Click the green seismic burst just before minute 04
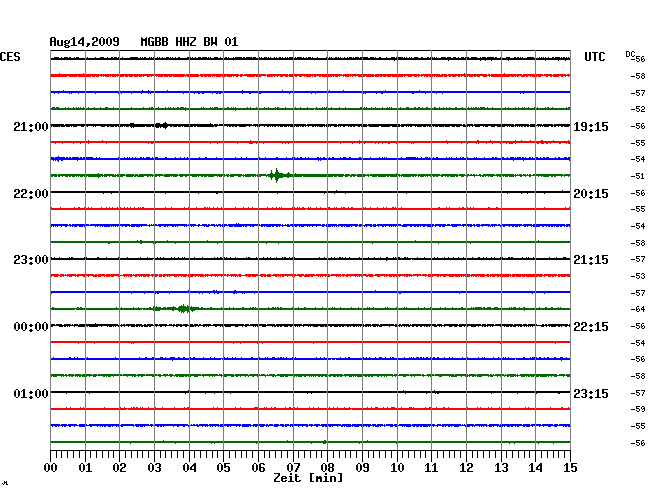Screen dimensions: 650x494 (184, 308)
